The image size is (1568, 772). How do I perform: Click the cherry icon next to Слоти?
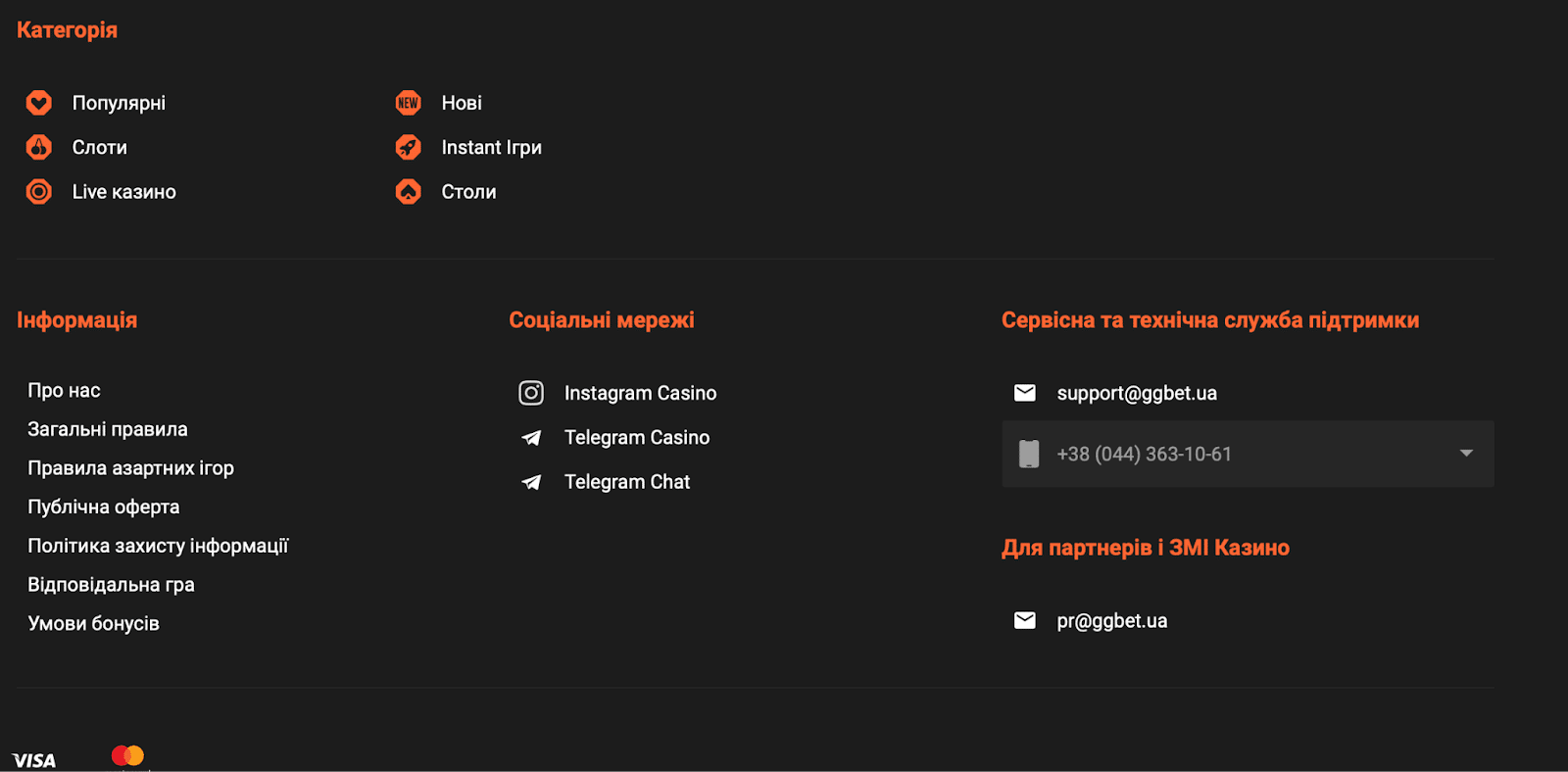[39, 147]
